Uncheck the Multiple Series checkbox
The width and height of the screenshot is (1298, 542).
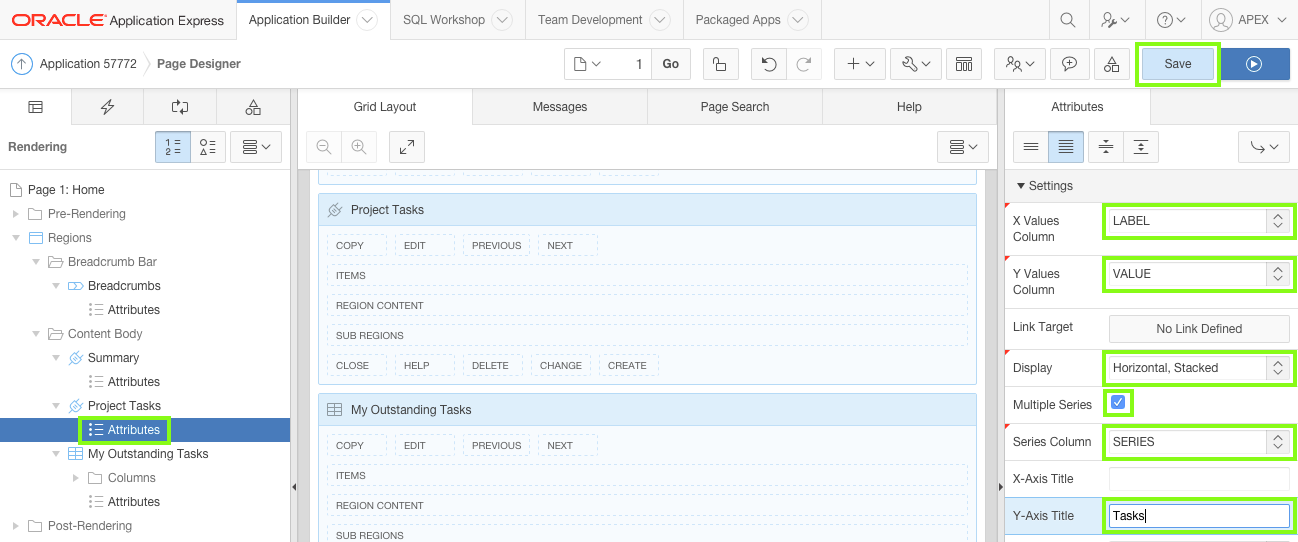tap(1118, 403)
